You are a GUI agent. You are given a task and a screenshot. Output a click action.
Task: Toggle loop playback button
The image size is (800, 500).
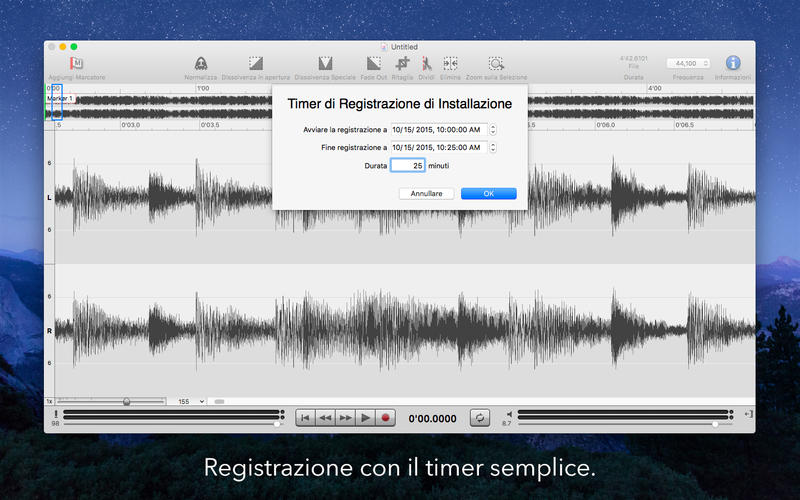[x=480, y=418]
